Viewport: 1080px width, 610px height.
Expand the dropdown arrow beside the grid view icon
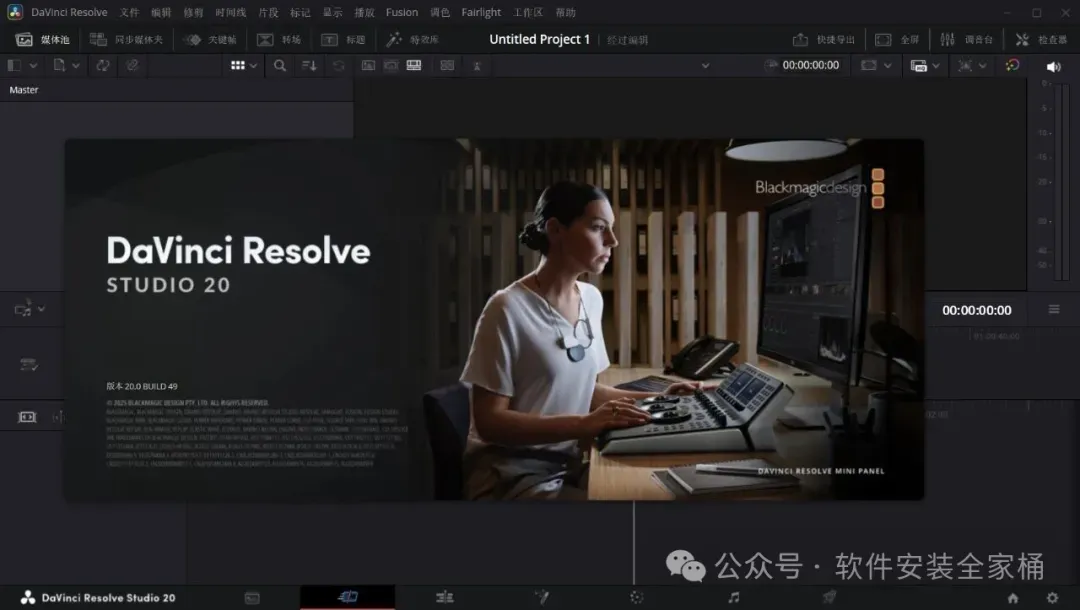pos(253,65)
